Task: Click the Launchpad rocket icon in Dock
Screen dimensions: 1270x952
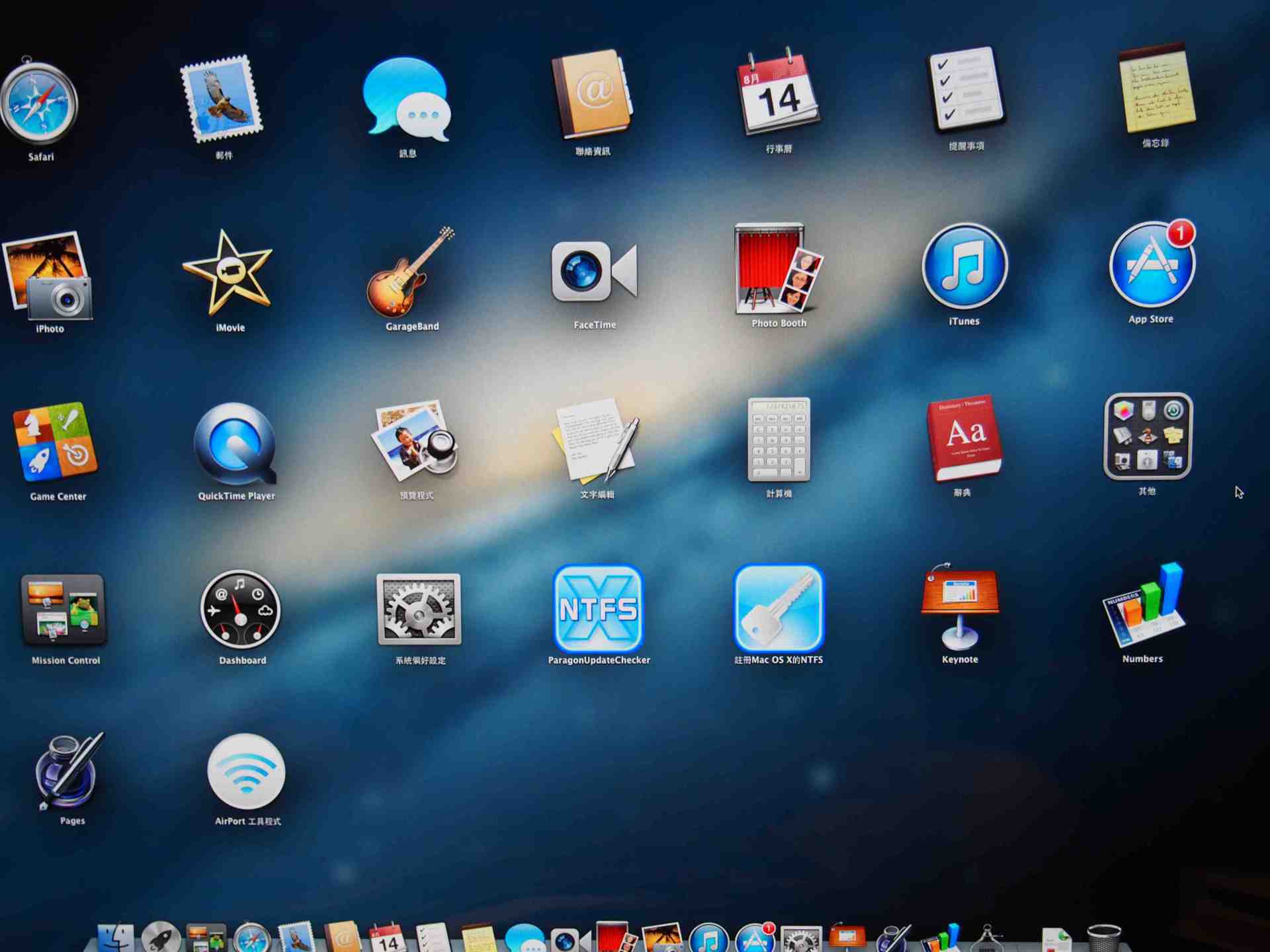Action: [161, 939]
